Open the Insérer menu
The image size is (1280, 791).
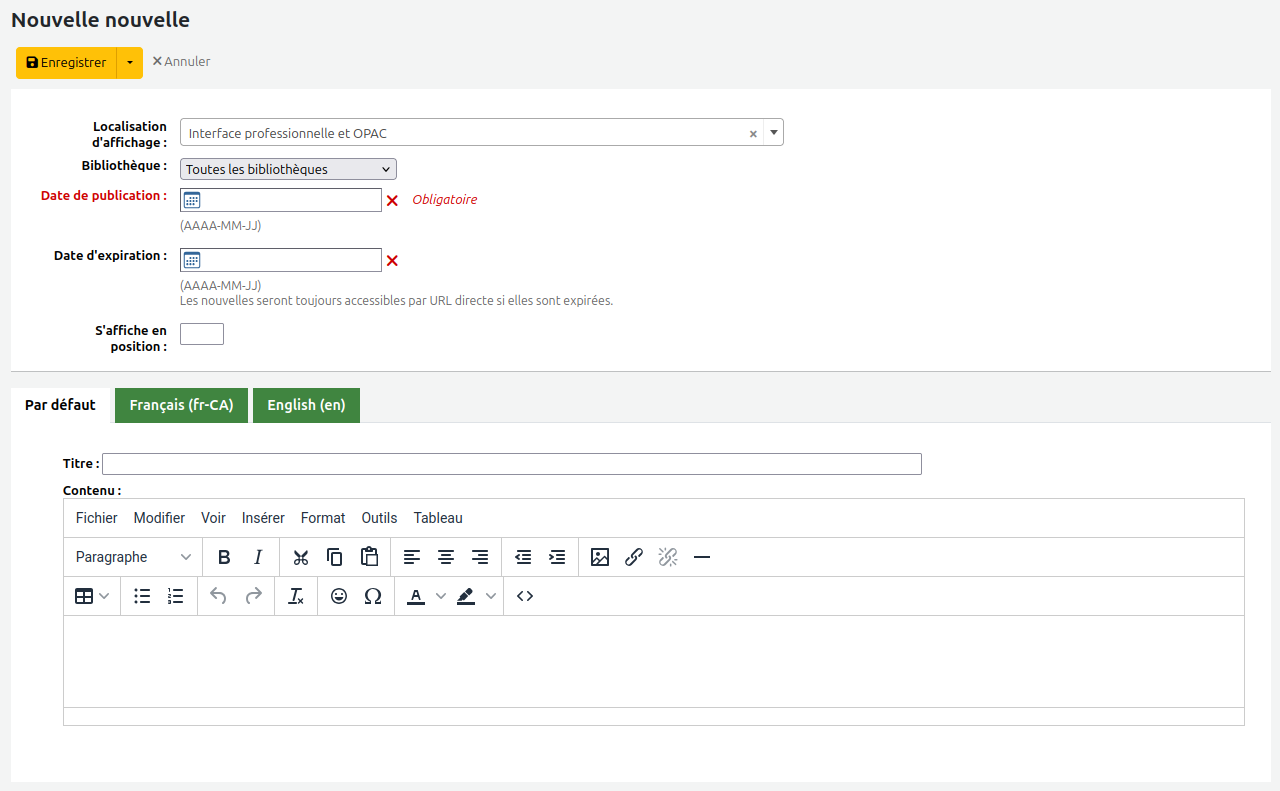263,518
